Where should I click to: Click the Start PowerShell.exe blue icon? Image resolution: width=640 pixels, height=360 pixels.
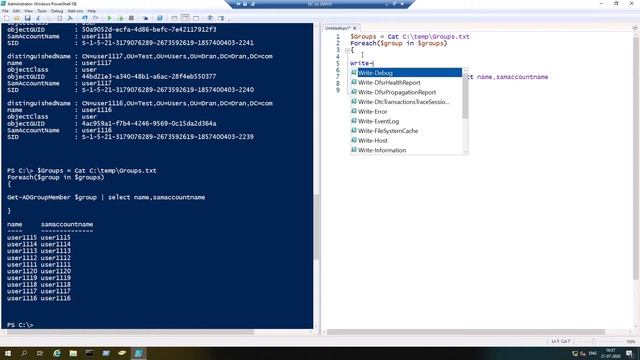coord(160,18)
